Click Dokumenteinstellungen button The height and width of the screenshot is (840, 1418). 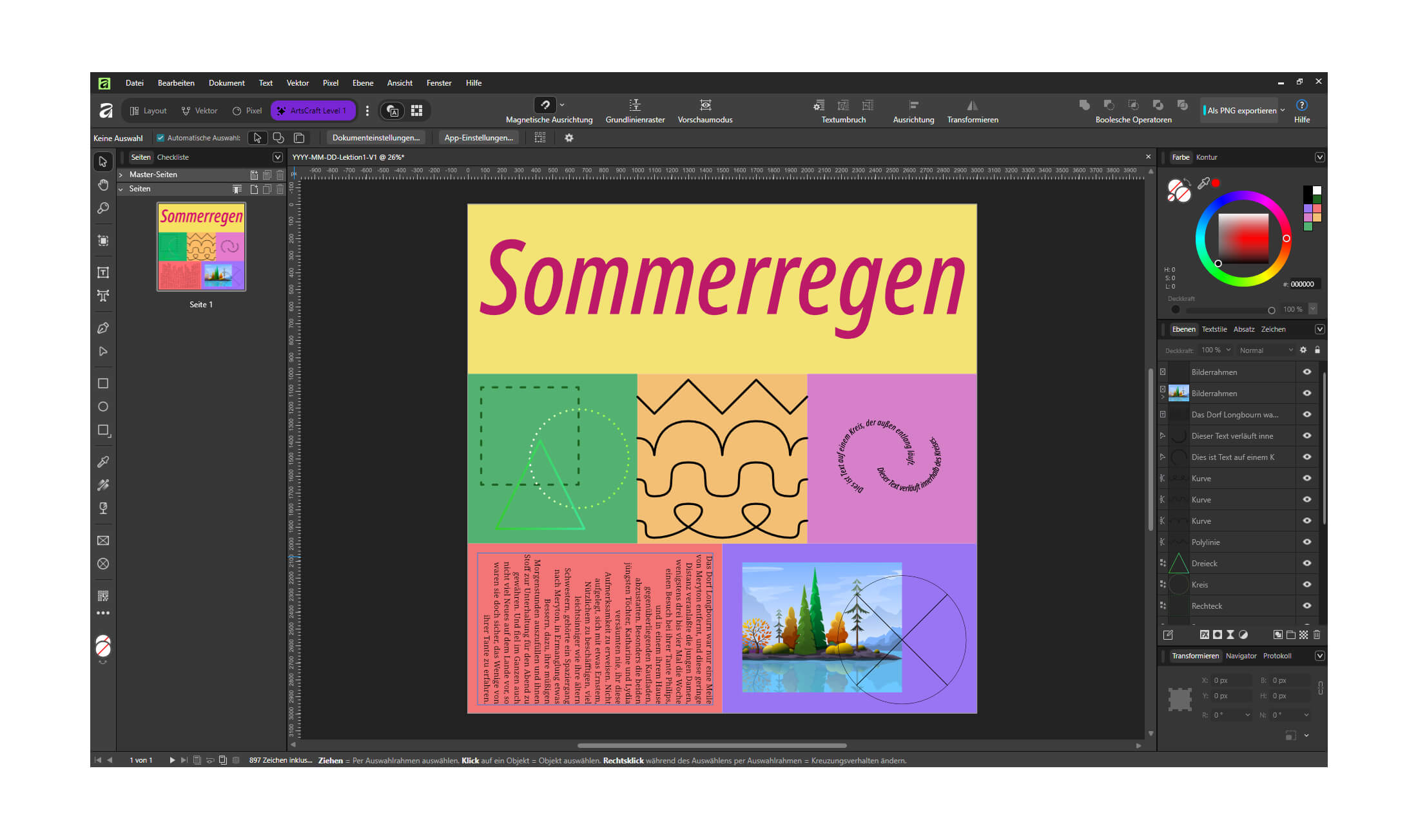coord(376,138)
